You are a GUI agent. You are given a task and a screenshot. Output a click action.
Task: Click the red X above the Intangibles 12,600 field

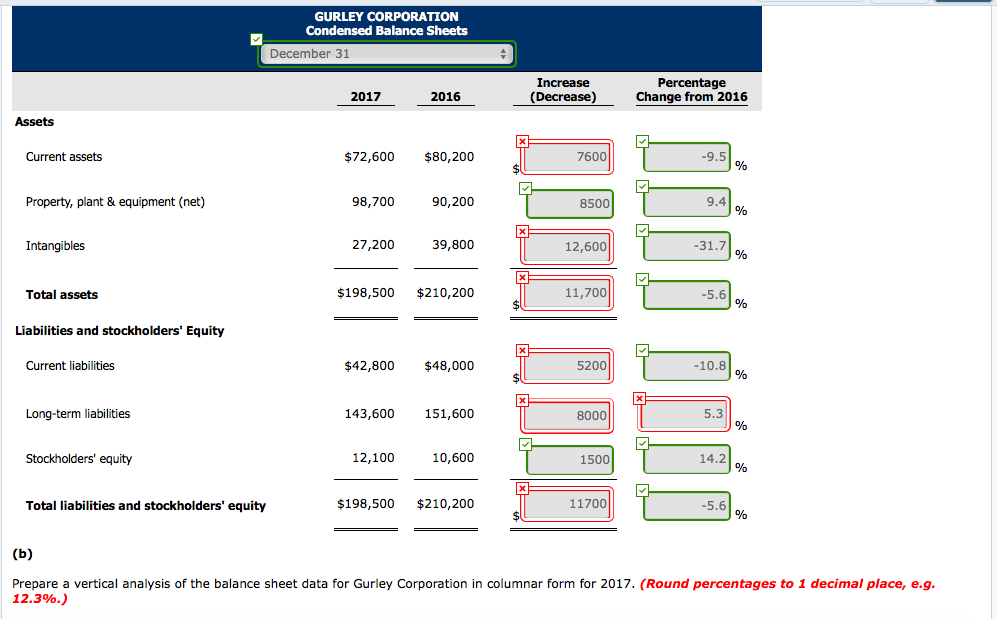(522, 231)
